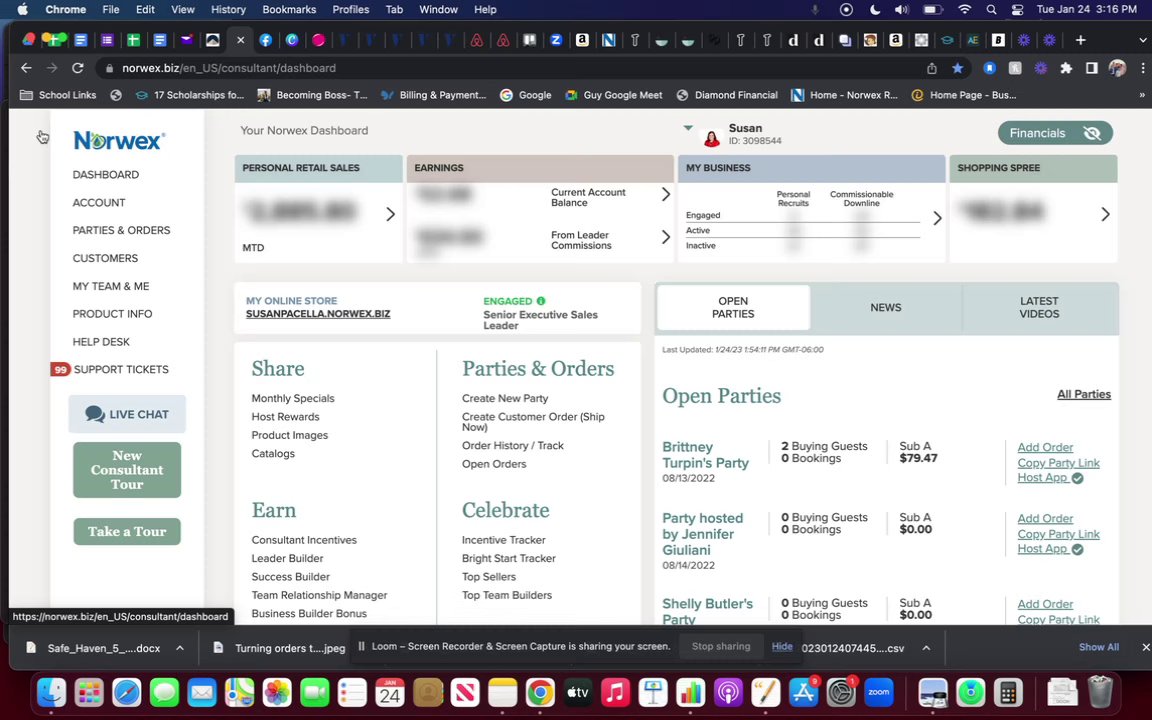Add Order for Jennifer Giuliani party

[x=1045, y=519]
